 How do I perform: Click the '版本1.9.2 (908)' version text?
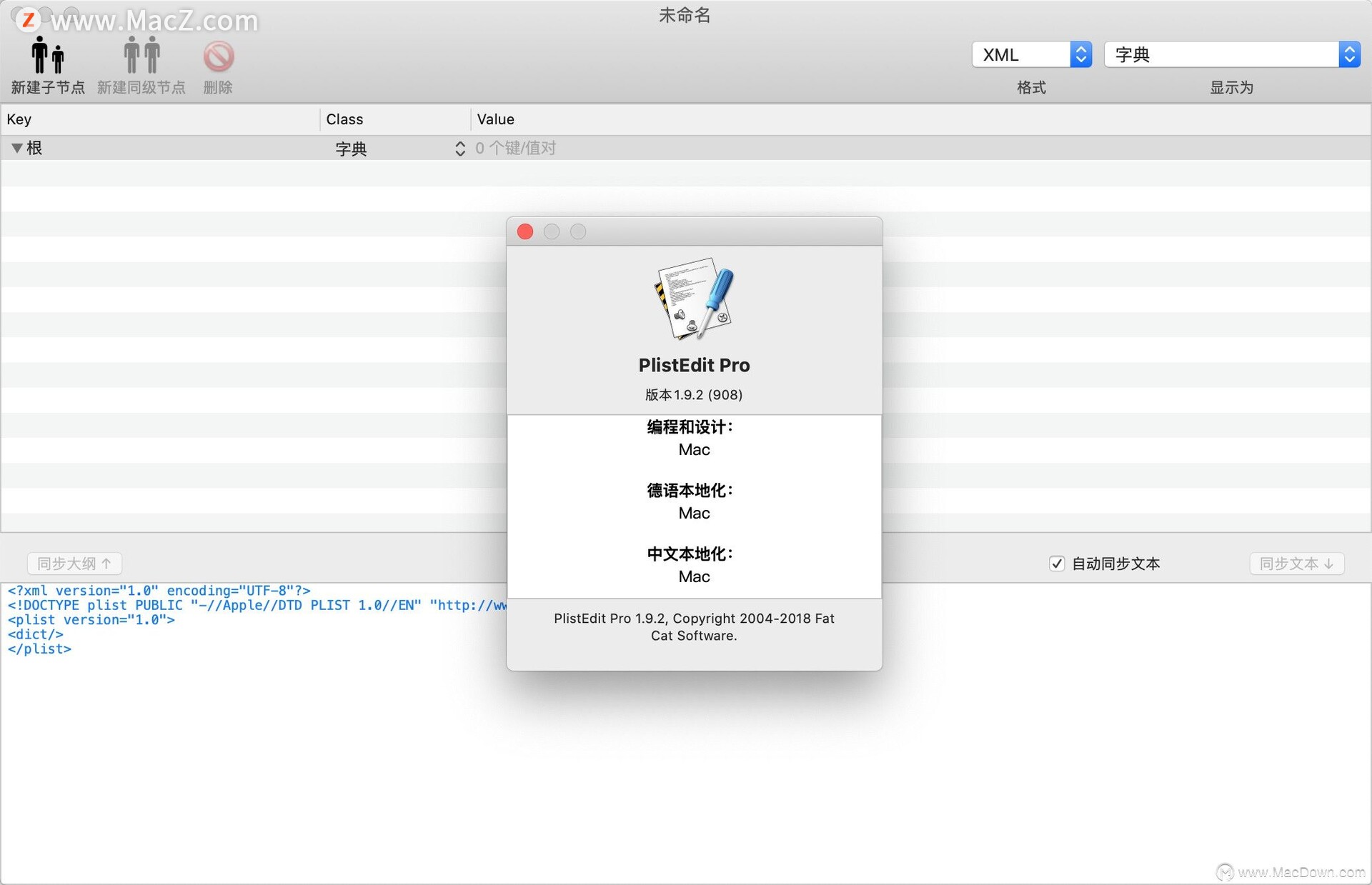click(694, 394)
